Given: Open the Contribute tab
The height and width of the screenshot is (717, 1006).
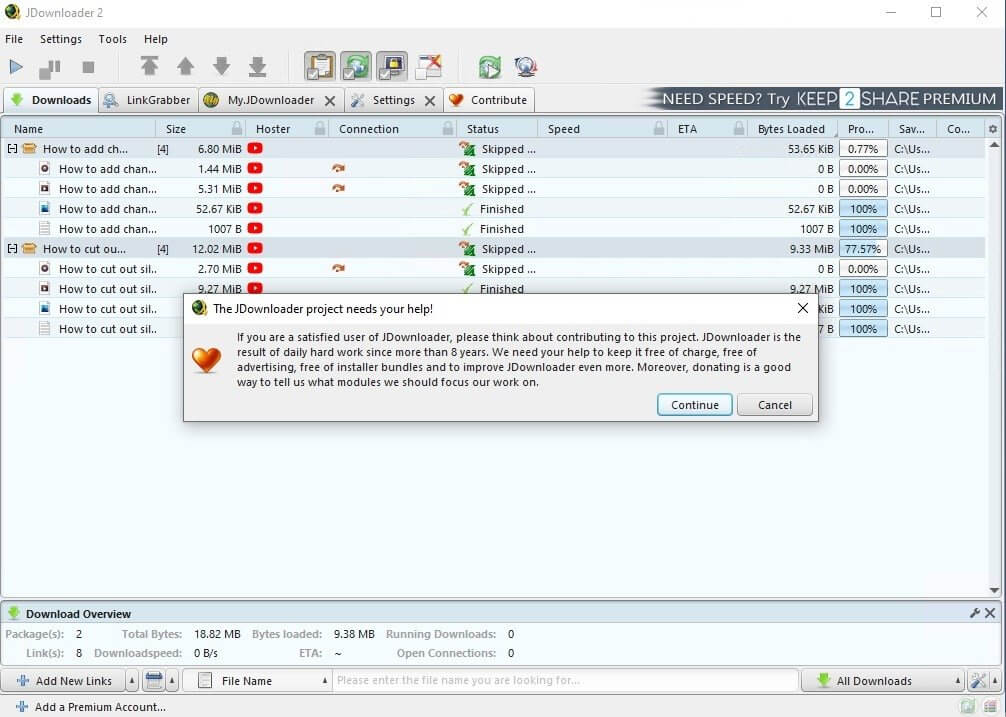Looking at the screenshot, I should [x=488, y=100].
